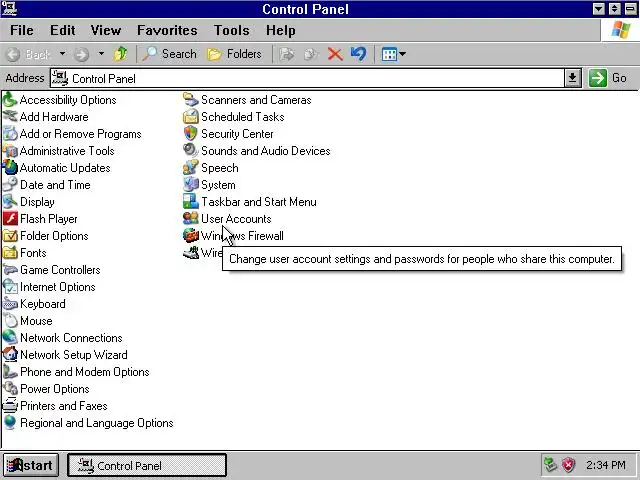
Task: Open the Mouse icon
Action: pyautogui.click(x=10, y=321)
